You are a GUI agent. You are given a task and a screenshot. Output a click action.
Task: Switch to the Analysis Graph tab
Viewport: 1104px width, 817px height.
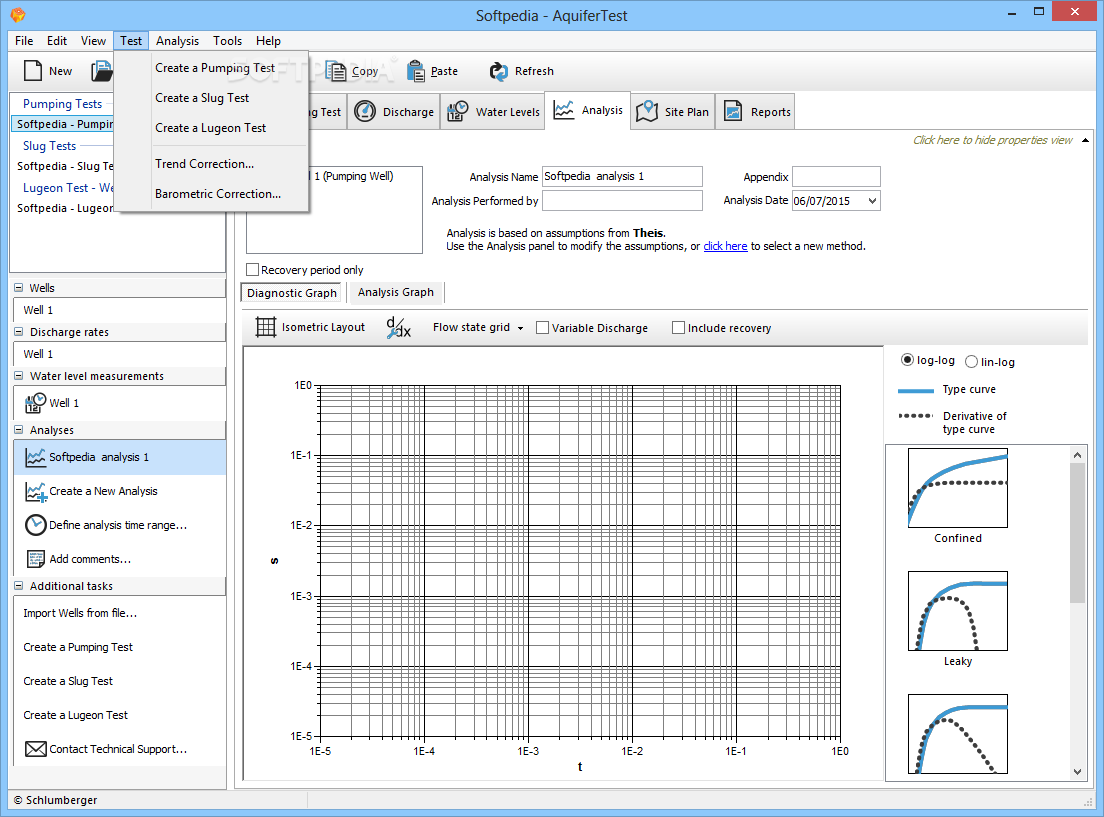click(x=396, y=292)
